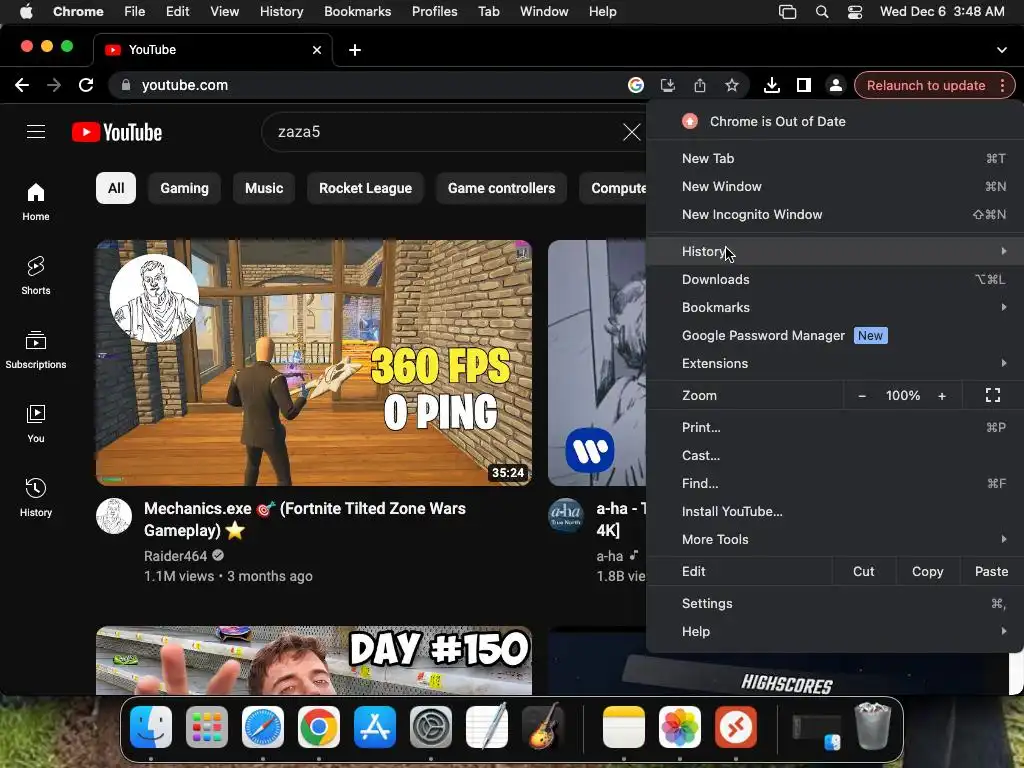
Task: Select Install YouTube... option
Action: click(x=835, y=511)
